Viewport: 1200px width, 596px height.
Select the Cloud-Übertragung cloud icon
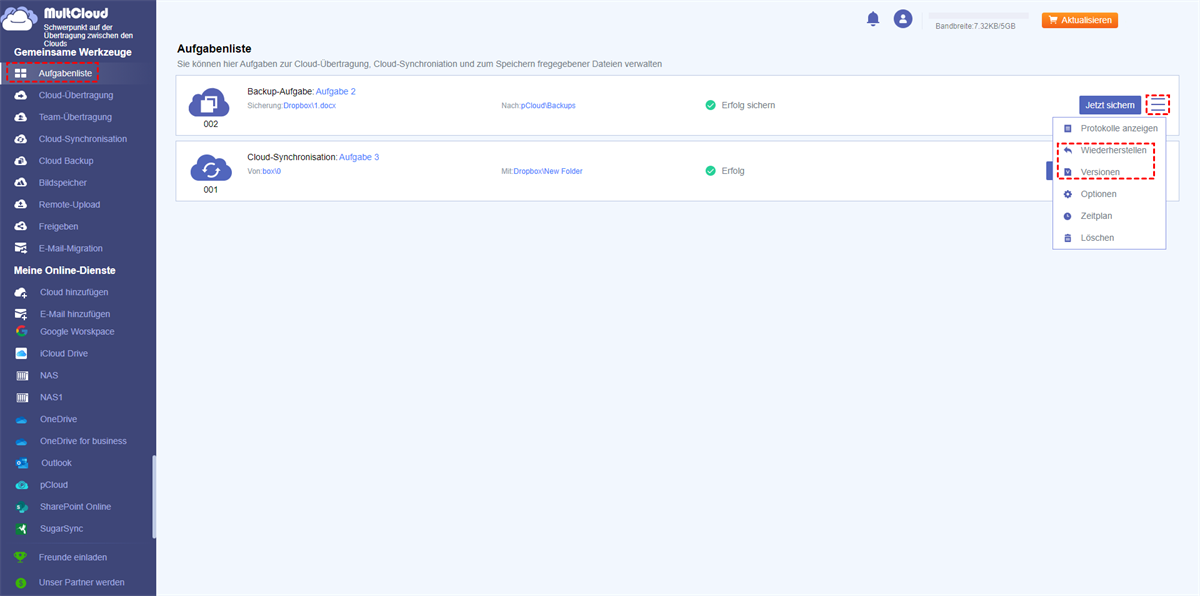point(21,95)
